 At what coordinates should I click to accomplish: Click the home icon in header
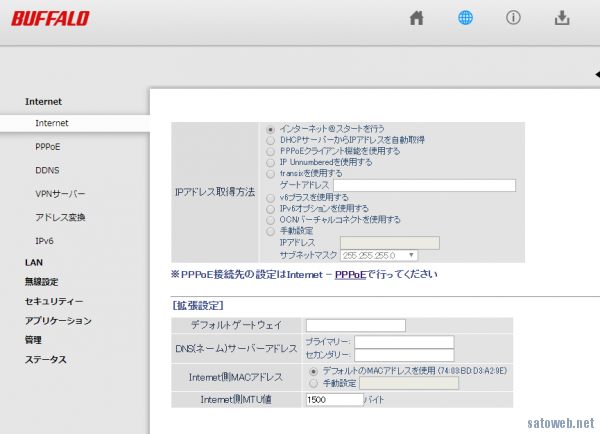pos(417,18)
